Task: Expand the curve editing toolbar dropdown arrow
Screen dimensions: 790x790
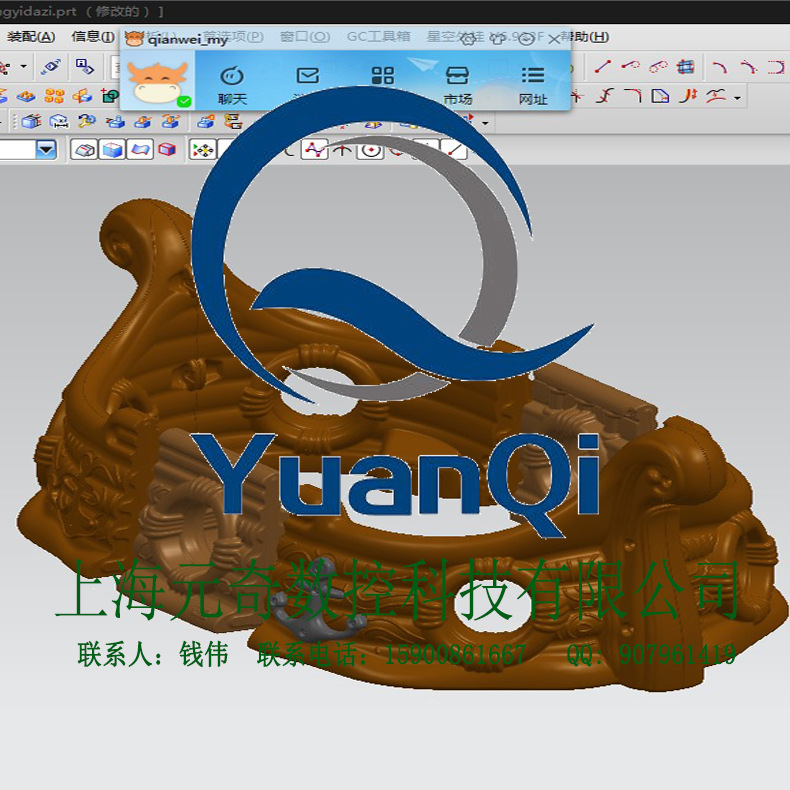Action: [x=737, y=97]
